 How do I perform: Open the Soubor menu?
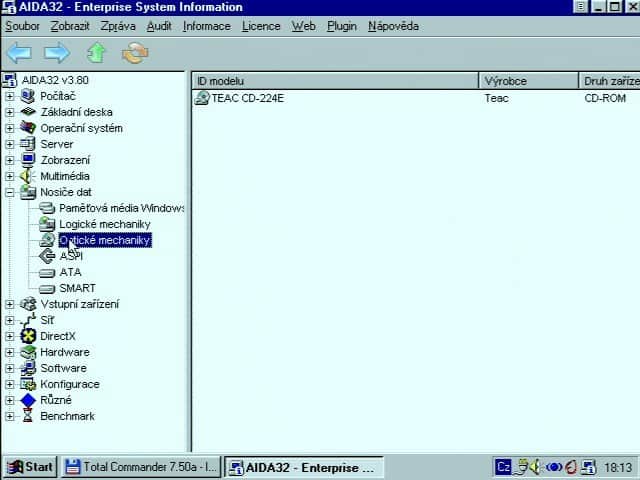tap(22, 26)
